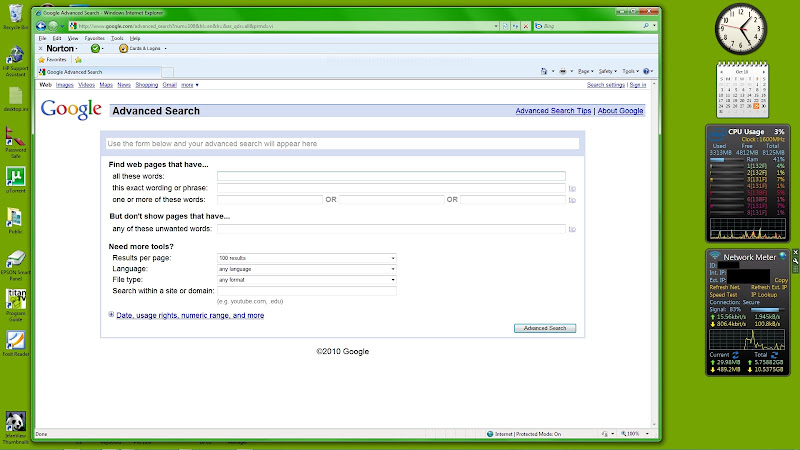Select the desktop.ini file icon
Image resolution: width=800 pixels, height=450 pixels.
[15, 99]
